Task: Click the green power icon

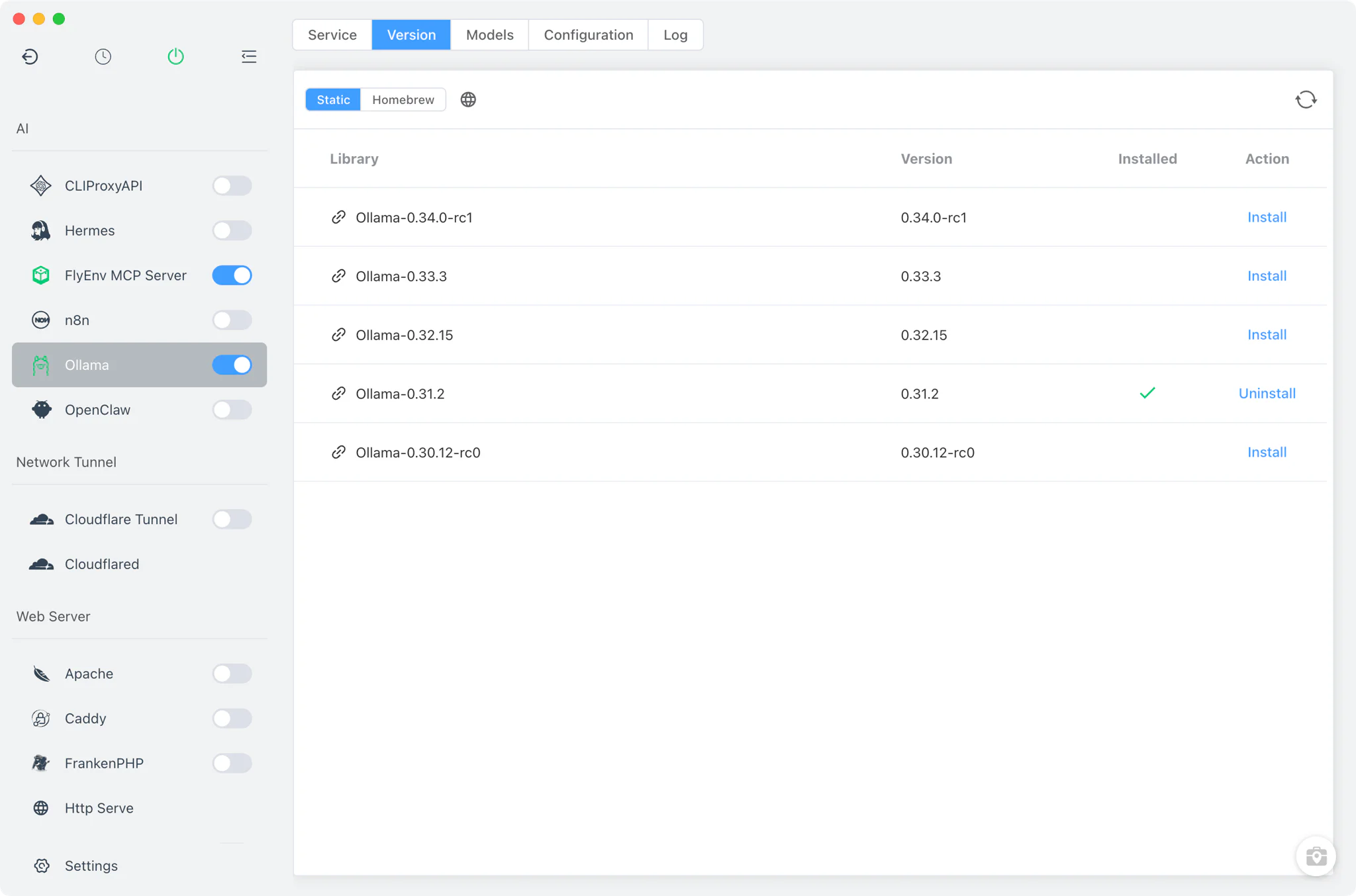Action: click(175, 57)
